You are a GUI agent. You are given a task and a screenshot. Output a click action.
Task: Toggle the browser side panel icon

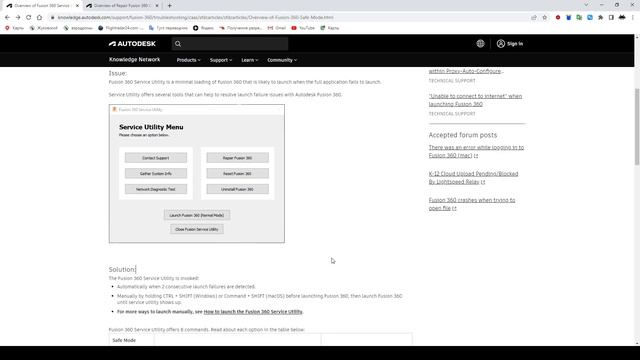611,18
